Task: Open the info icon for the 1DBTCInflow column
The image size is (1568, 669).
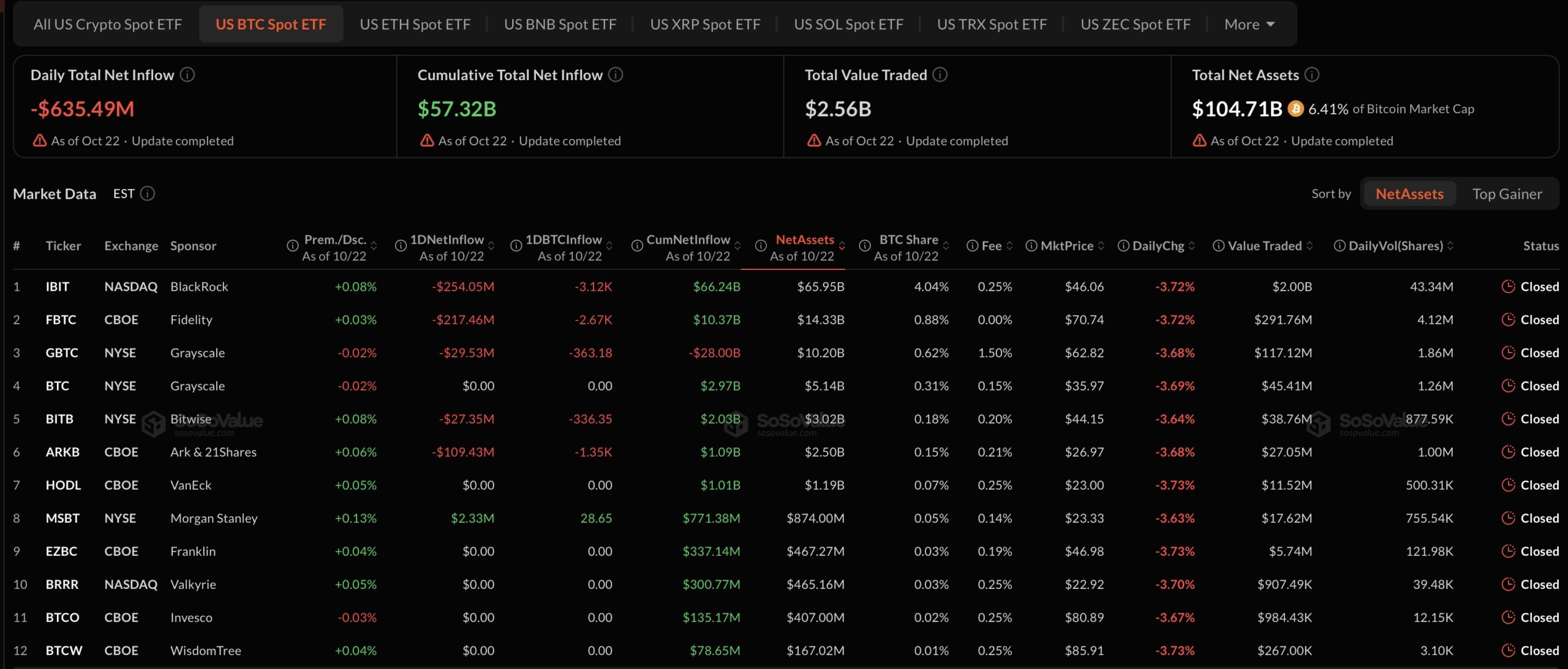Action: click(x=516, y=245)
